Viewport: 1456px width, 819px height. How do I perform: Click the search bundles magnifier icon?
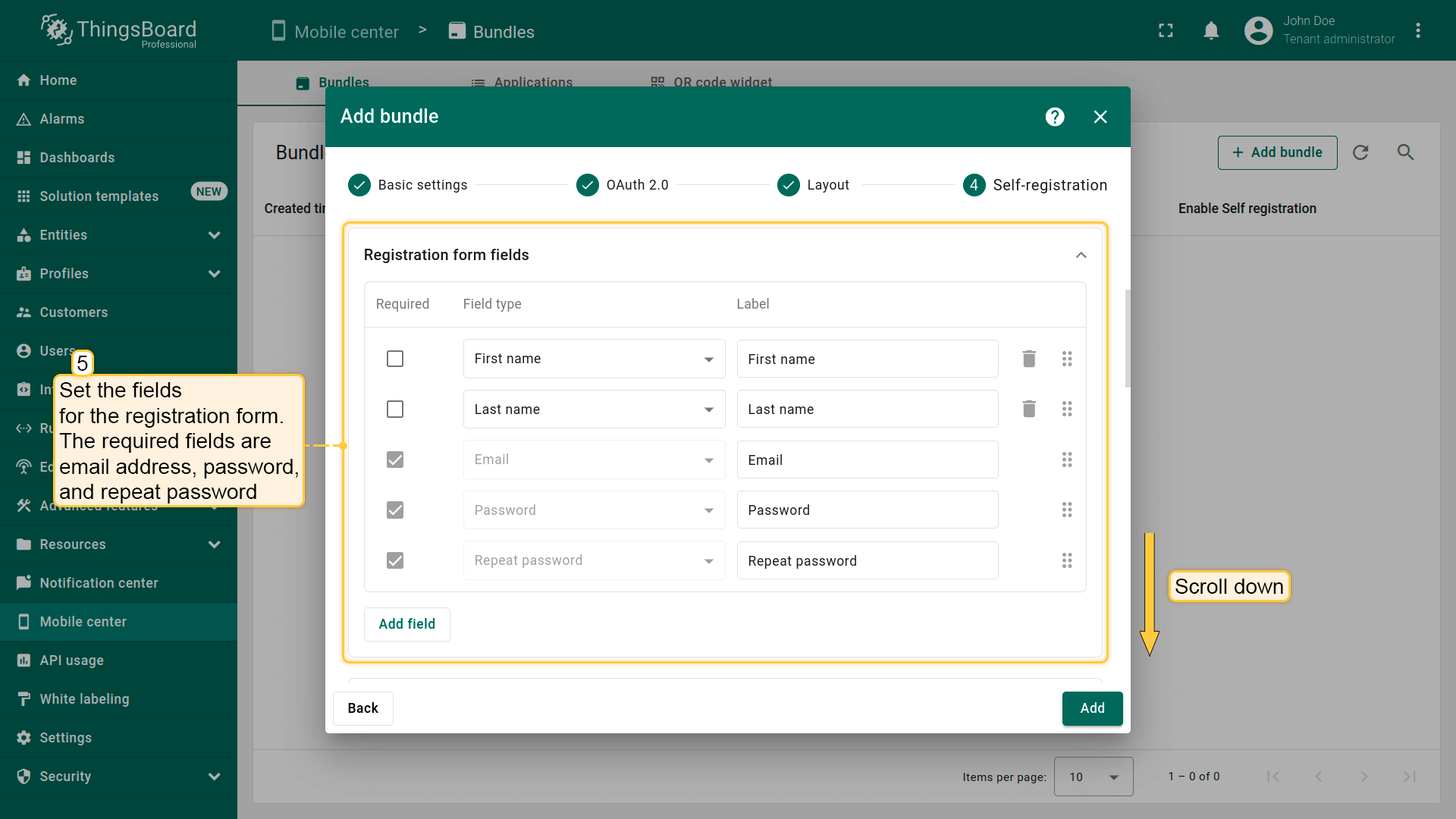[x=1405, y=152]
